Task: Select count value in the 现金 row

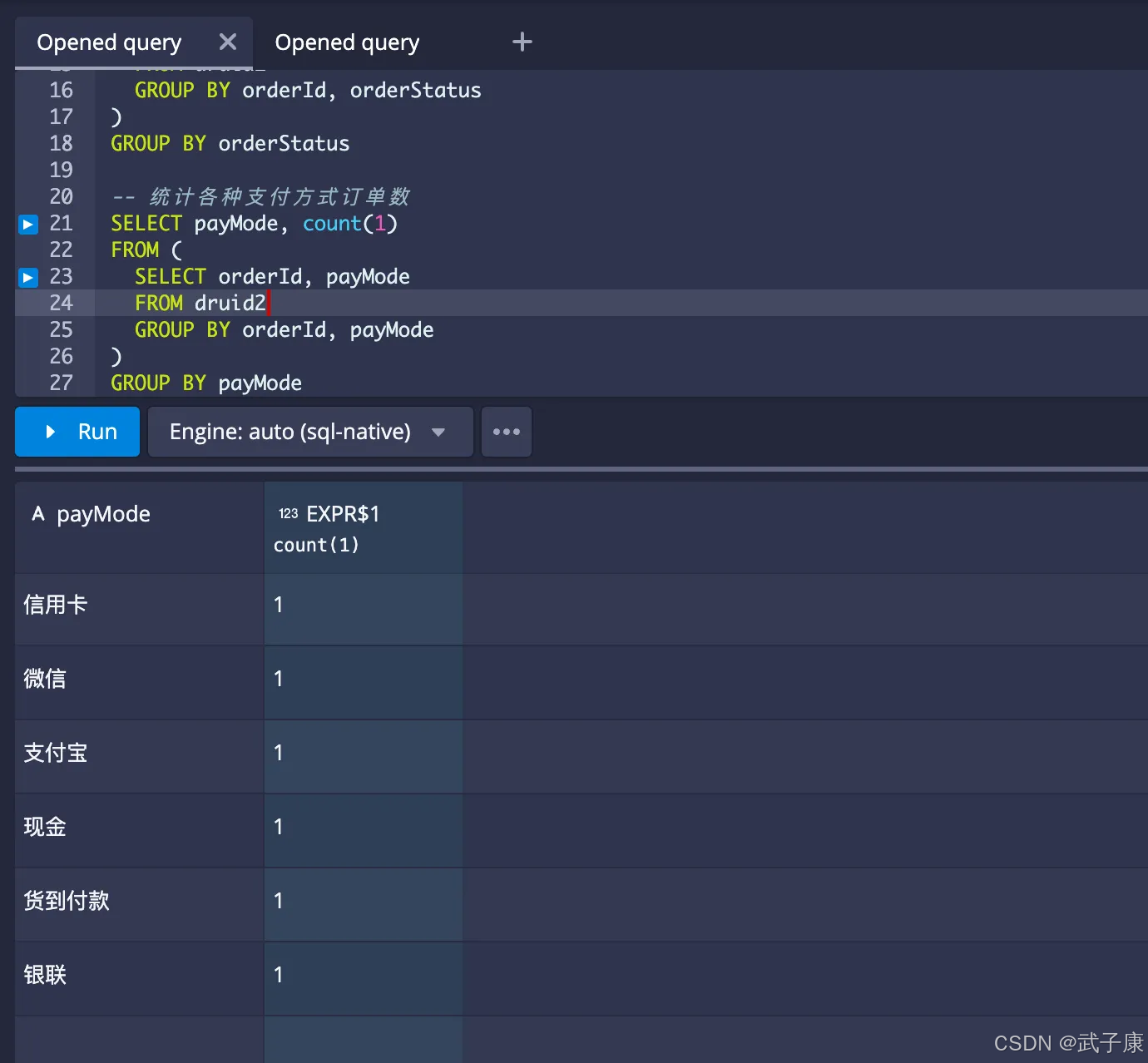Action: (x=364, y=831)
